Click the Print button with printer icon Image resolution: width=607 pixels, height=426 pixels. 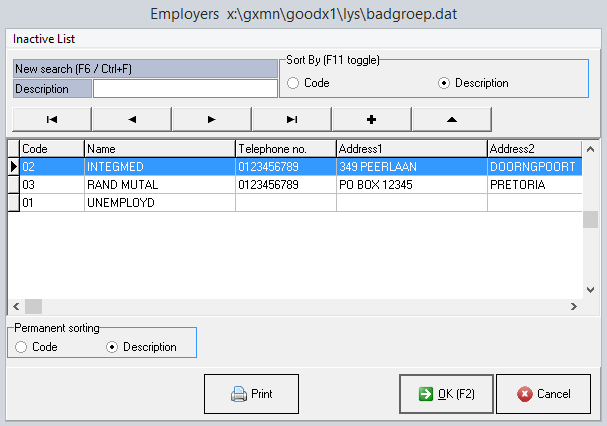pyautogui.click(x=251, y=394)
